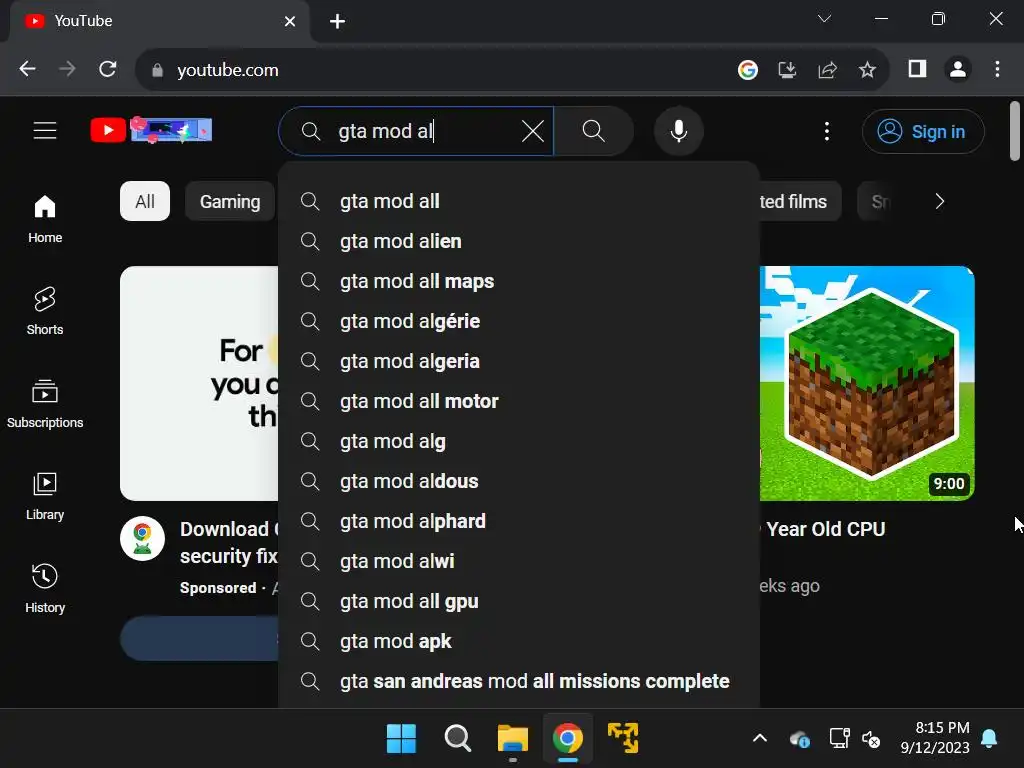Image resolution: width=1024 pixels, height=768 pixels.
Task: Open File Explorer from taskbar
Action: click(x=513, y=739)
